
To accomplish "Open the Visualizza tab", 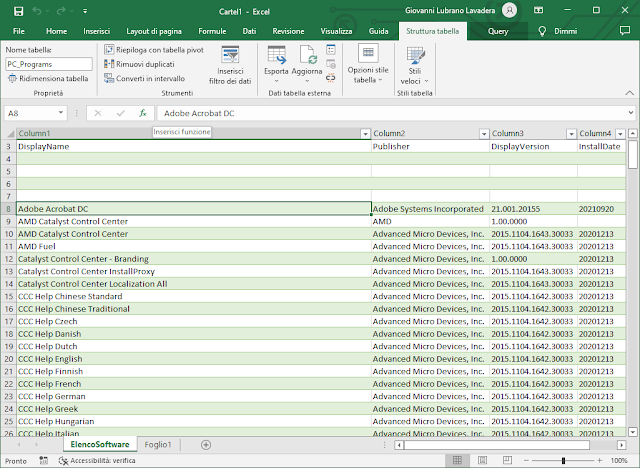I will point(336,31).
